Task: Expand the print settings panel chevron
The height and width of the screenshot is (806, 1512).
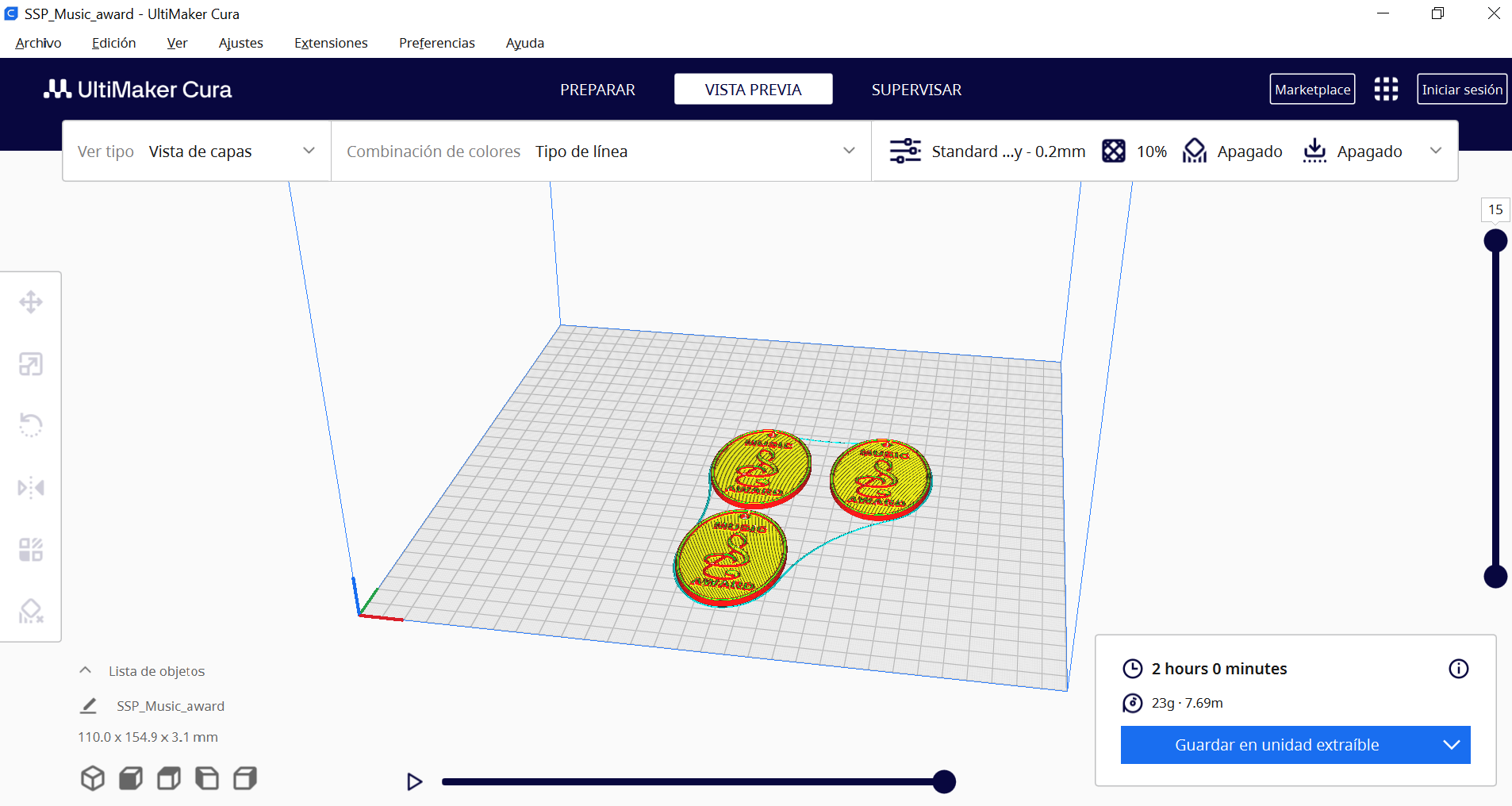Action: pos(1435,151)
